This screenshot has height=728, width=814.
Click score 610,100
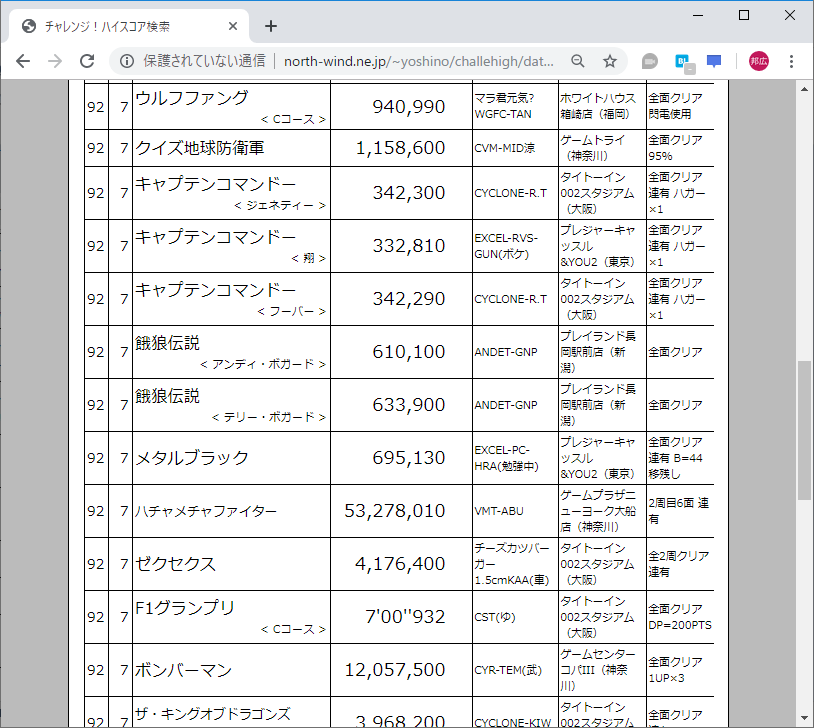[x=409, y=352]
